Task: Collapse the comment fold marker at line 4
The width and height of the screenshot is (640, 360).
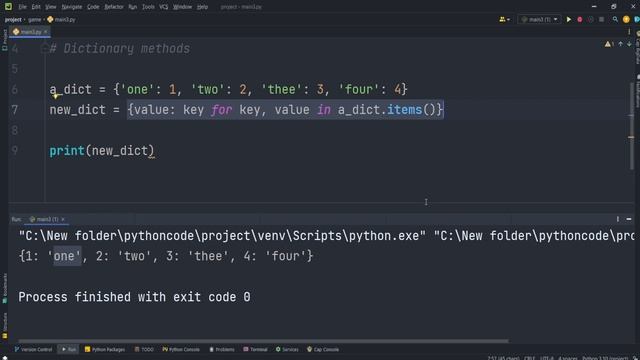Action: pyautogui.click(x=45, y=49)
